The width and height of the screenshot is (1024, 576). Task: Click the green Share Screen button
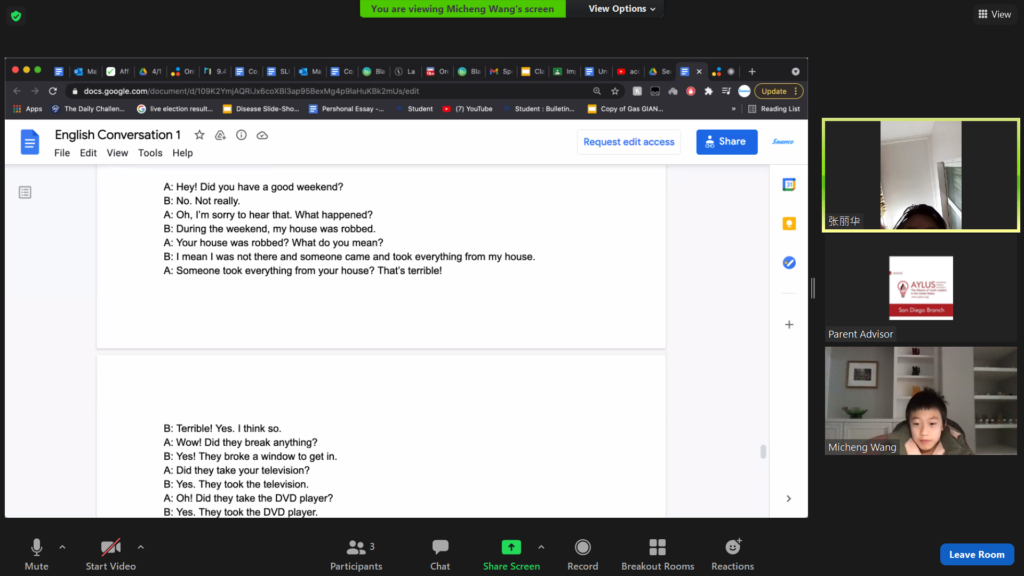coord(511,554)
